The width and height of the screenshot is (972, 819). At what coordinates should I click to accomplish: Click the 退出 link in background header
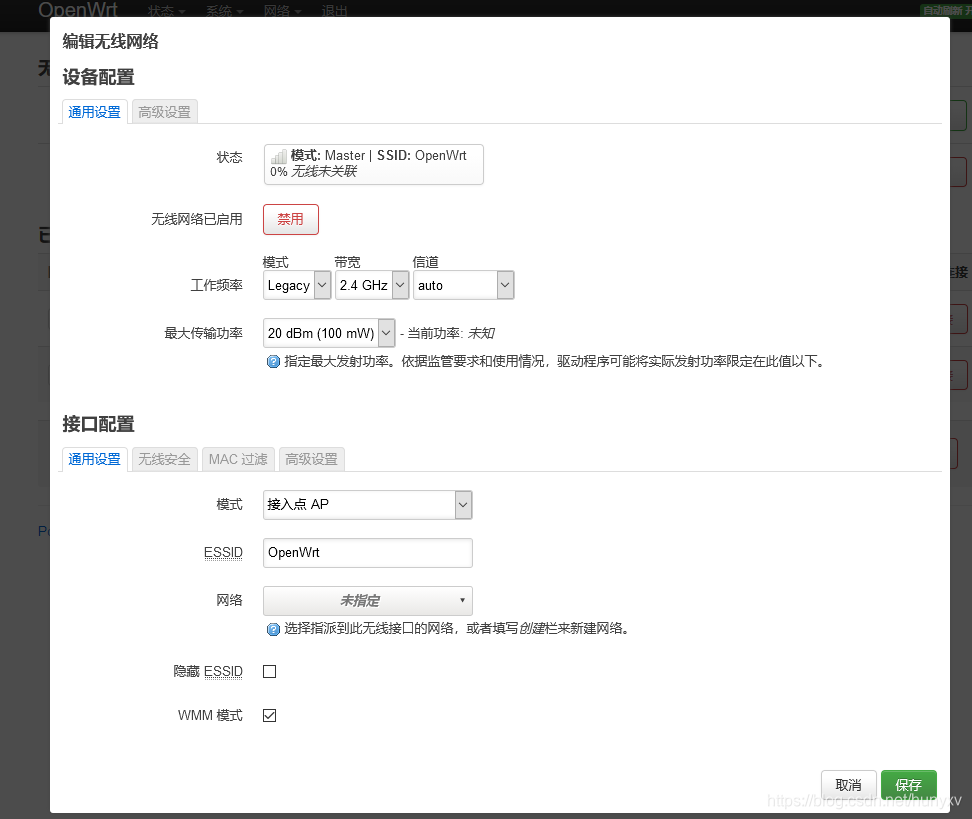click(334, 11)
